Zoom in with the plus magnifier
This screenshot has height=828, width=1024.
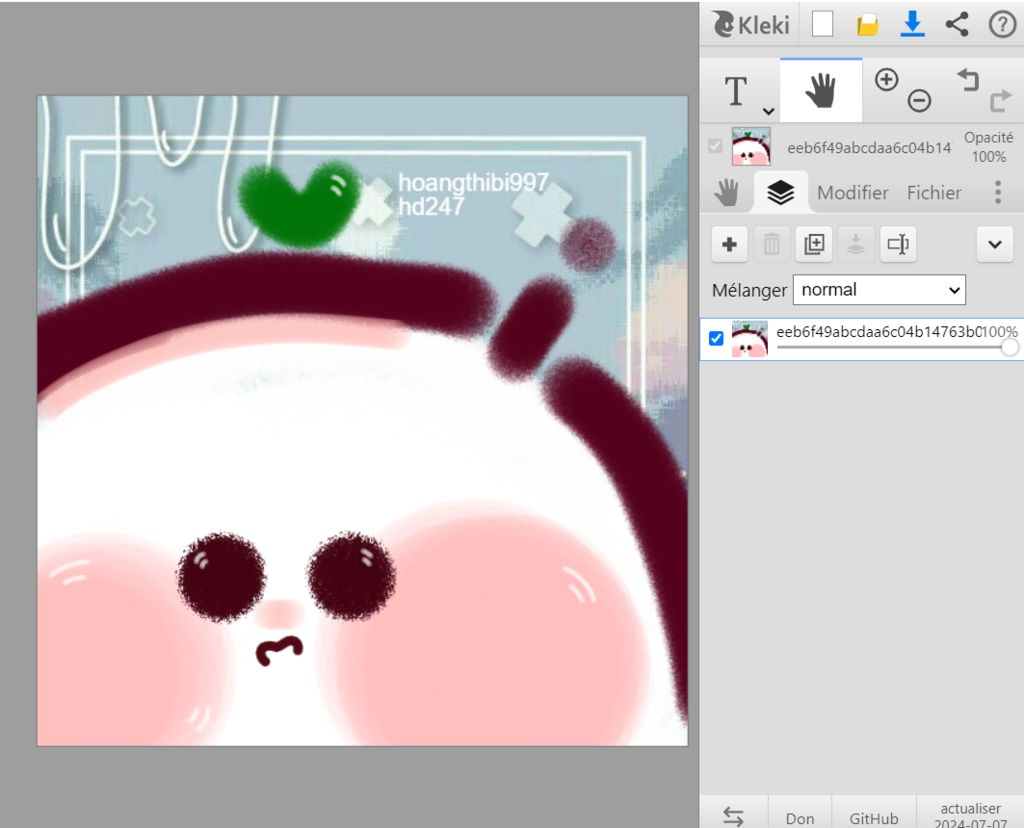click(x=886, y=80)
